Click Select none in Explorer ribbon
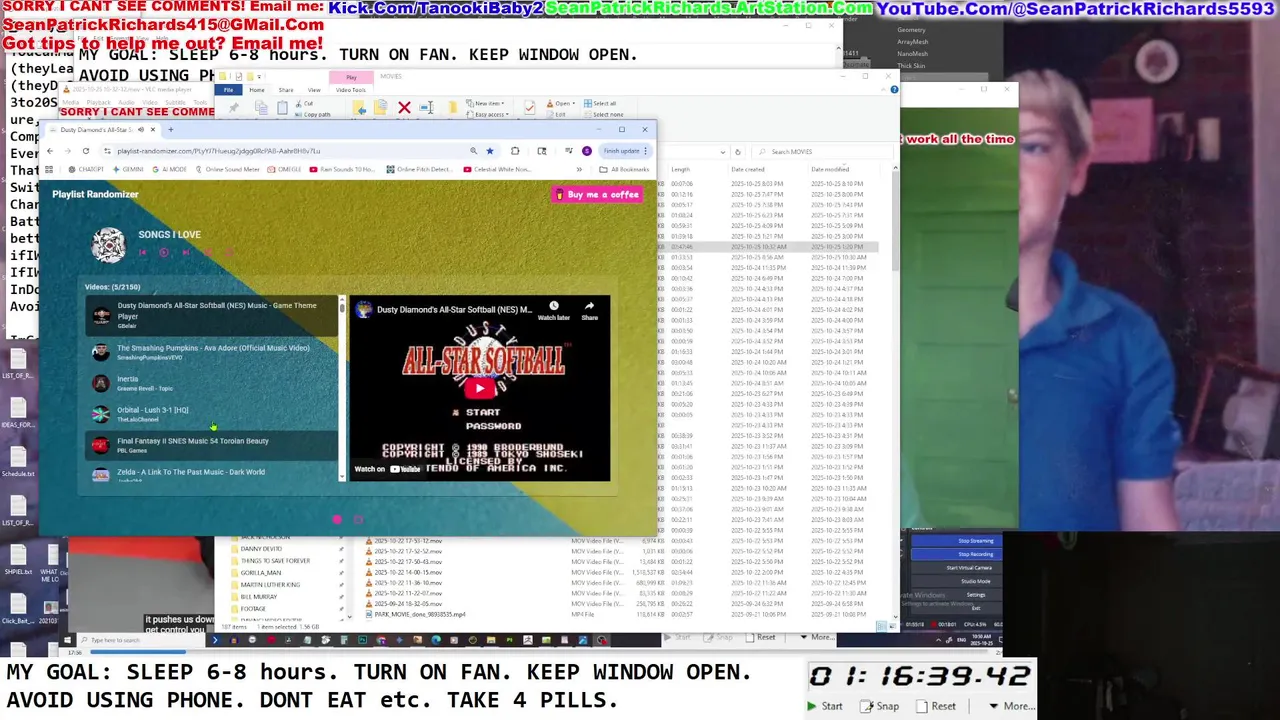The image size is (1280, 720). click(603, 114)
